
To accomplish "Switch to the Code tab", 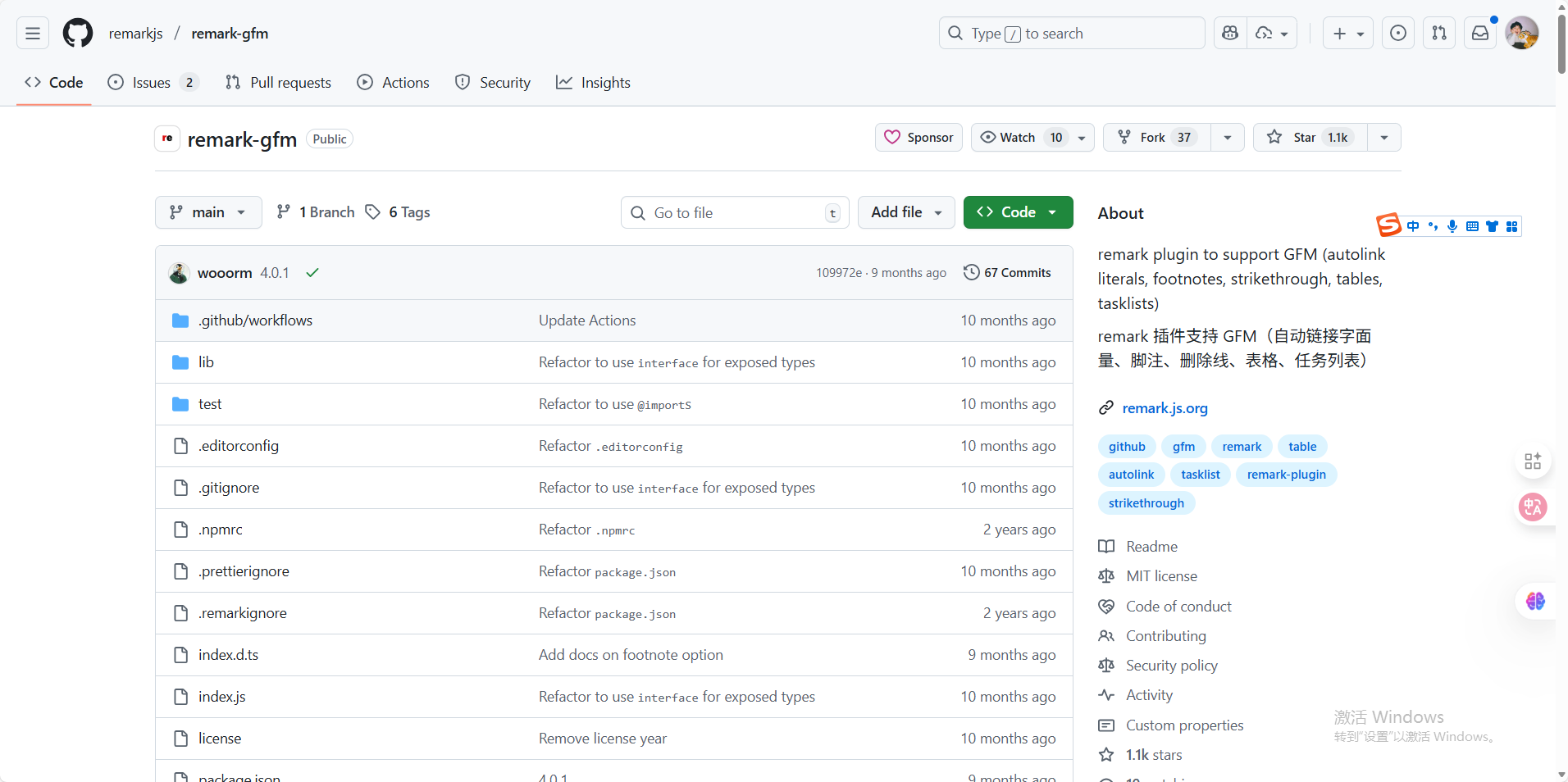I will pos(54,83).
